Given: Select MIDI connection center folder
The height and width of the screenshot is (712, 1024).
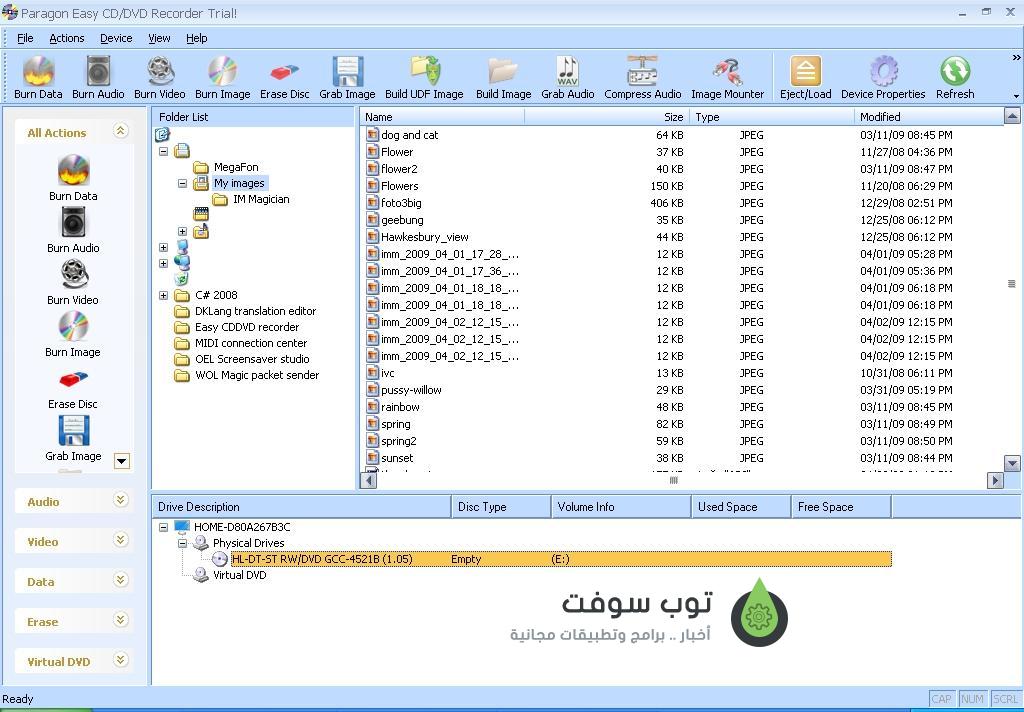Looking at the screenshot, I should (251, 344).
